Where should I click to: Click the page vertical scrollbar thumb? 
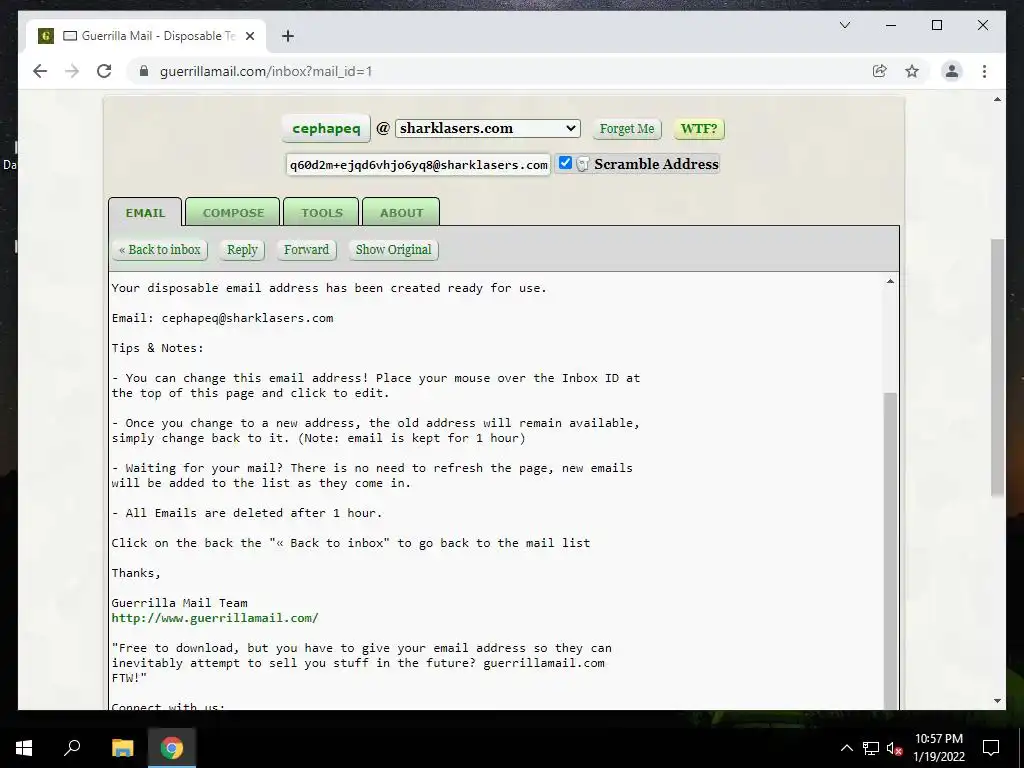click(997, 367)
